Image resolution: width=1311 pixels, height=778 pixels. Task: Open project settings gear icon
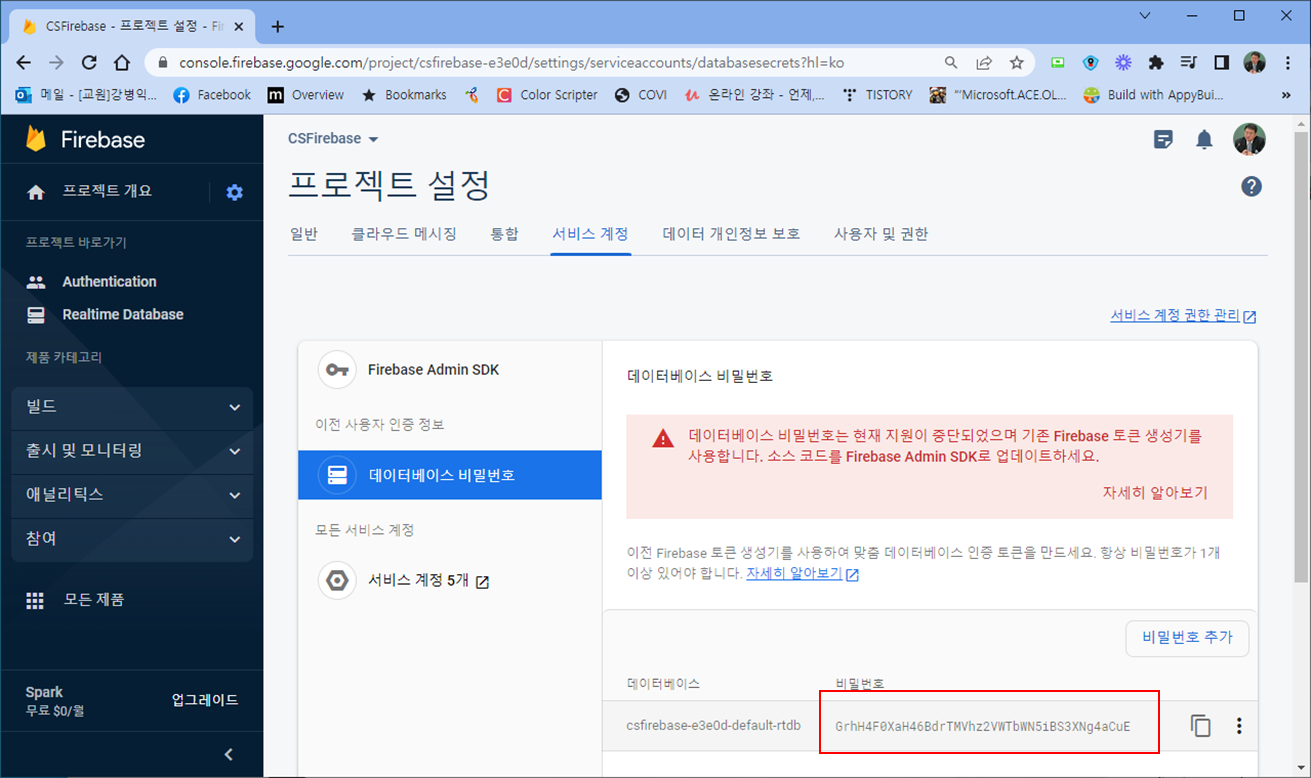click(x=235, y=192)
